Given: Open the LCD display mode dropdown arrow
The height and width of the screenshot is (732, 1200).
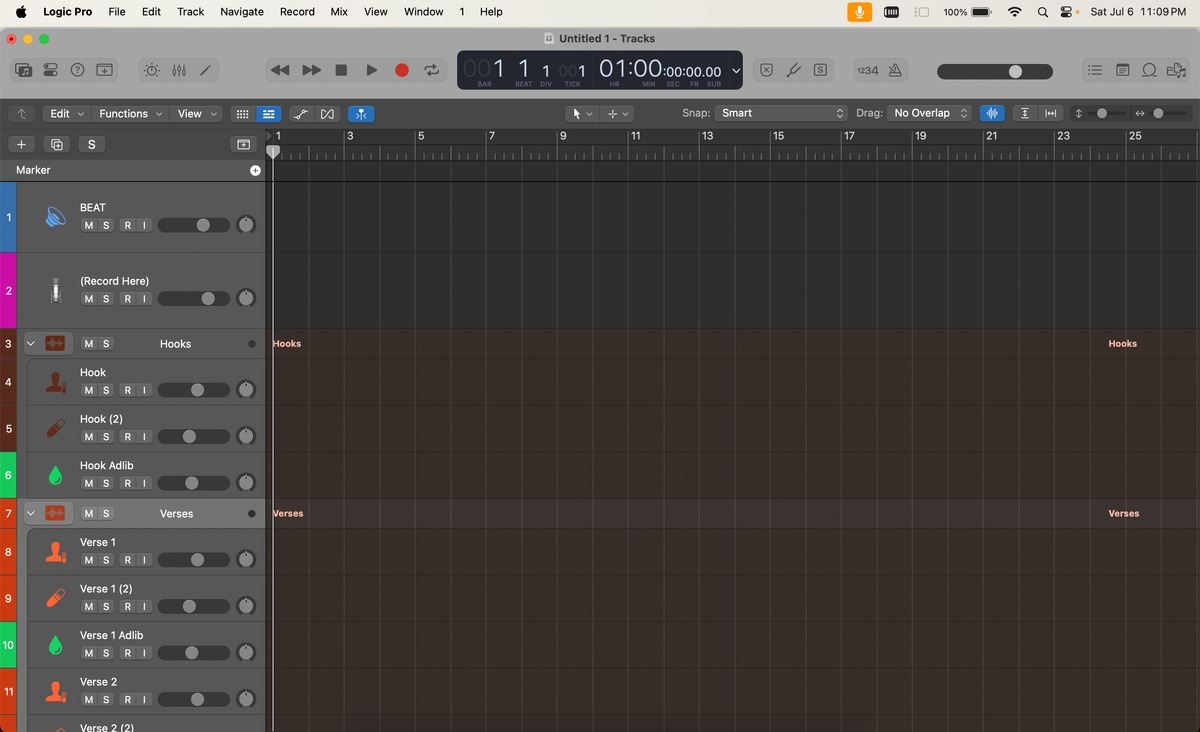Looking at the screenshot, I should pyautogui.click(x=736, y=71).
